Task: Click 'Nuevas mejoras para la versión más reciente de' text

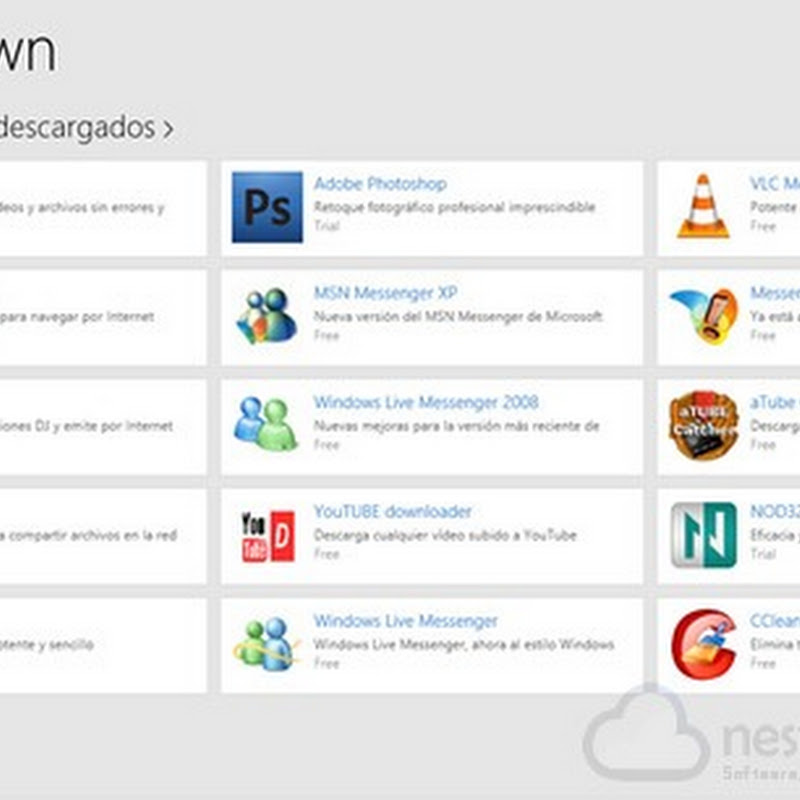Action: click(x=456, y=426)
